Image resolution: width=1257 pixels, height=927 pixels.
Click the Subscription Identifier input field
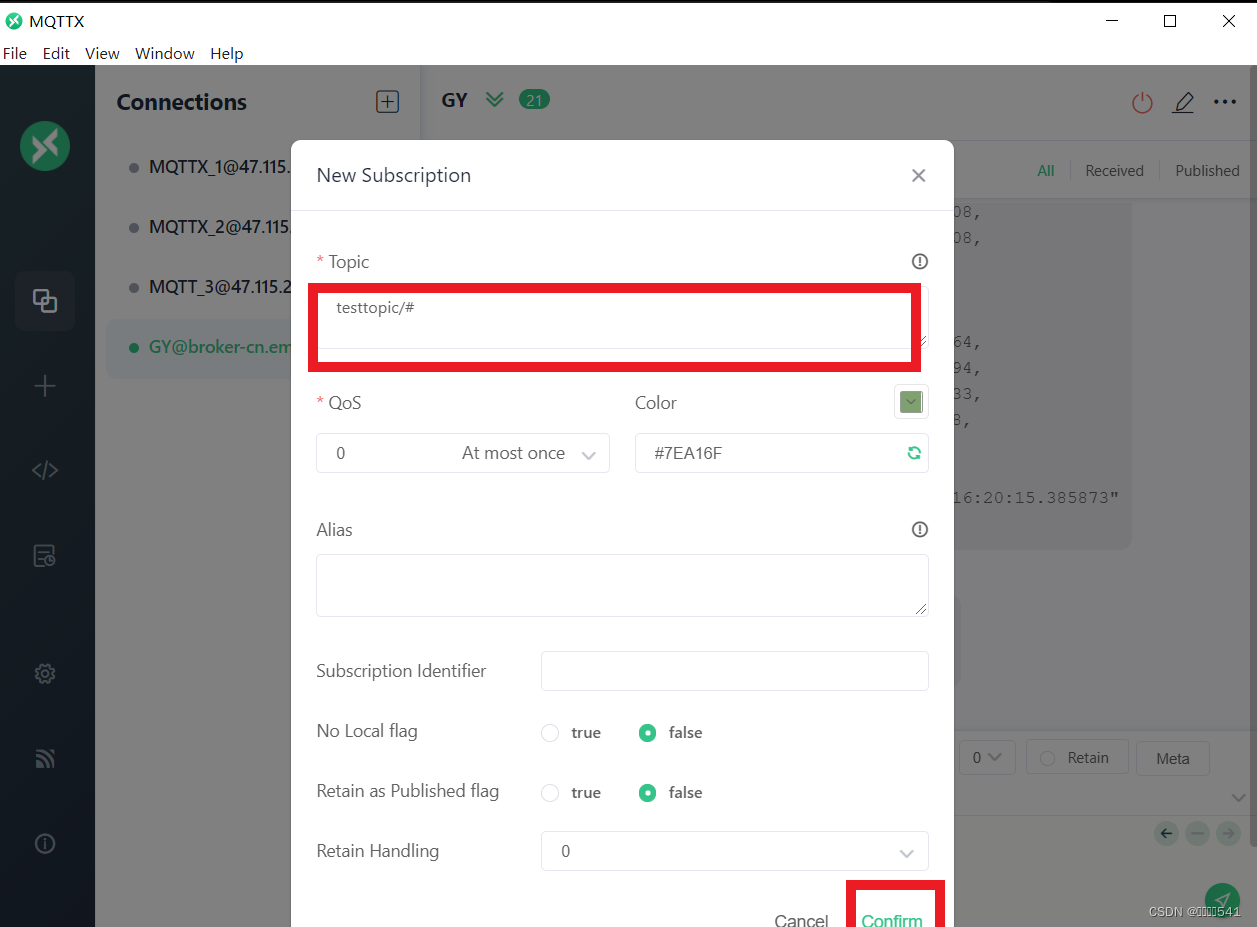(734, 671)
